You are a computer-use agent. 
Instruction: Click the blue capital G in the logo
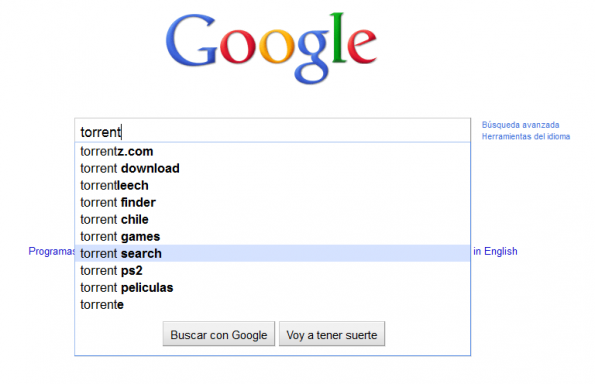pyautogui.click(x=191, y=40)
